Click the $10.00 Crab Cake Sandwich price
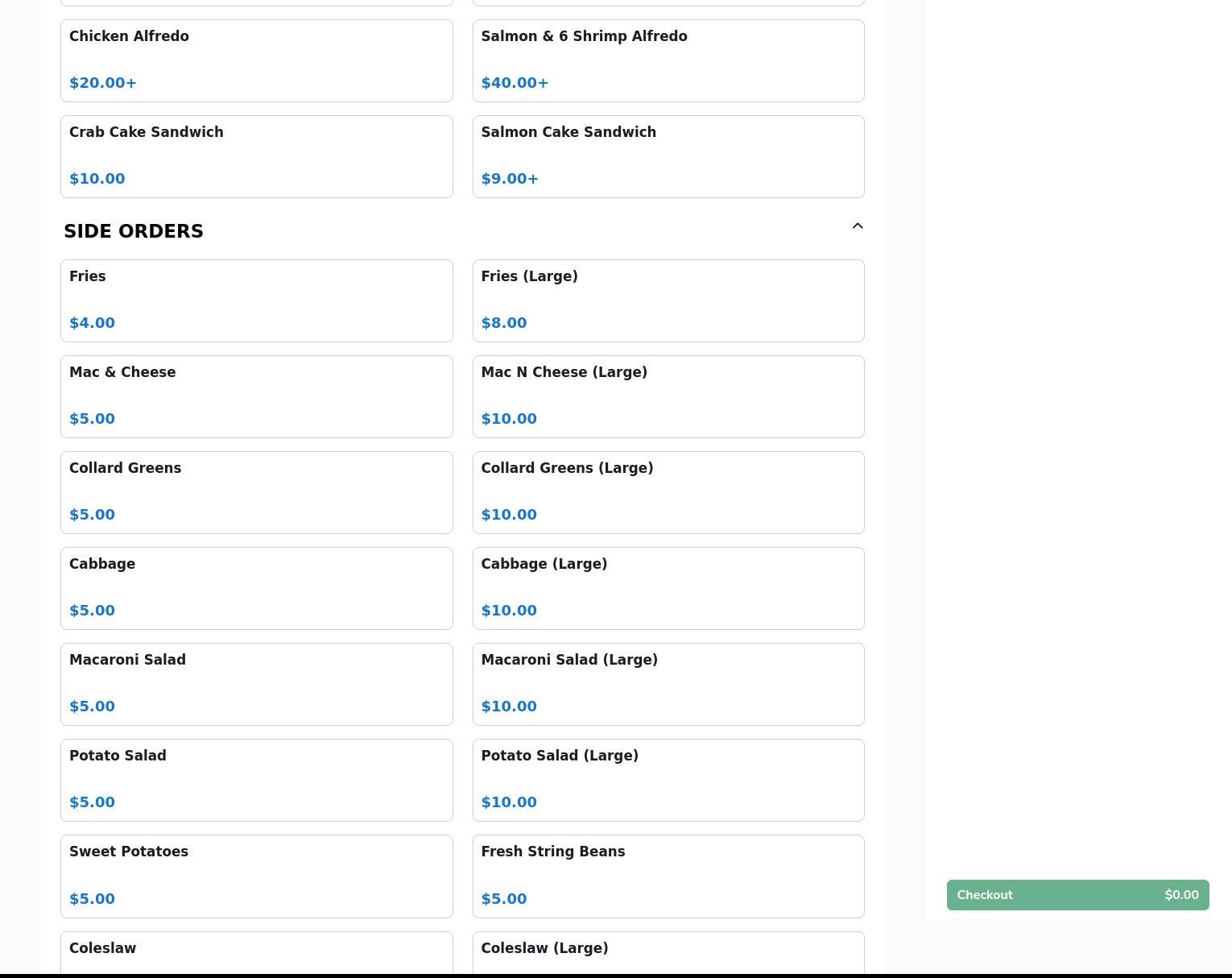 pos(97,179)
